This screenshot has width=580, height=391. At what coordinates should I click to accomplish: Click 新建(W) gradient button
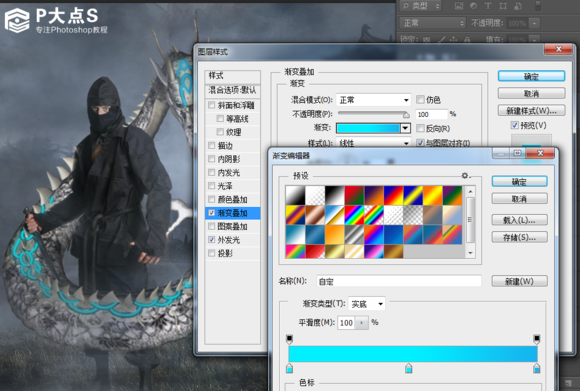click(519, 281)
